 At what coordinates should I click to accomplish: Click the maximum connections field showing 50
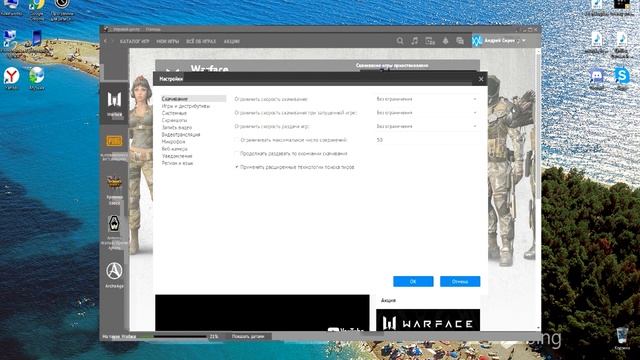coord(426,140)
